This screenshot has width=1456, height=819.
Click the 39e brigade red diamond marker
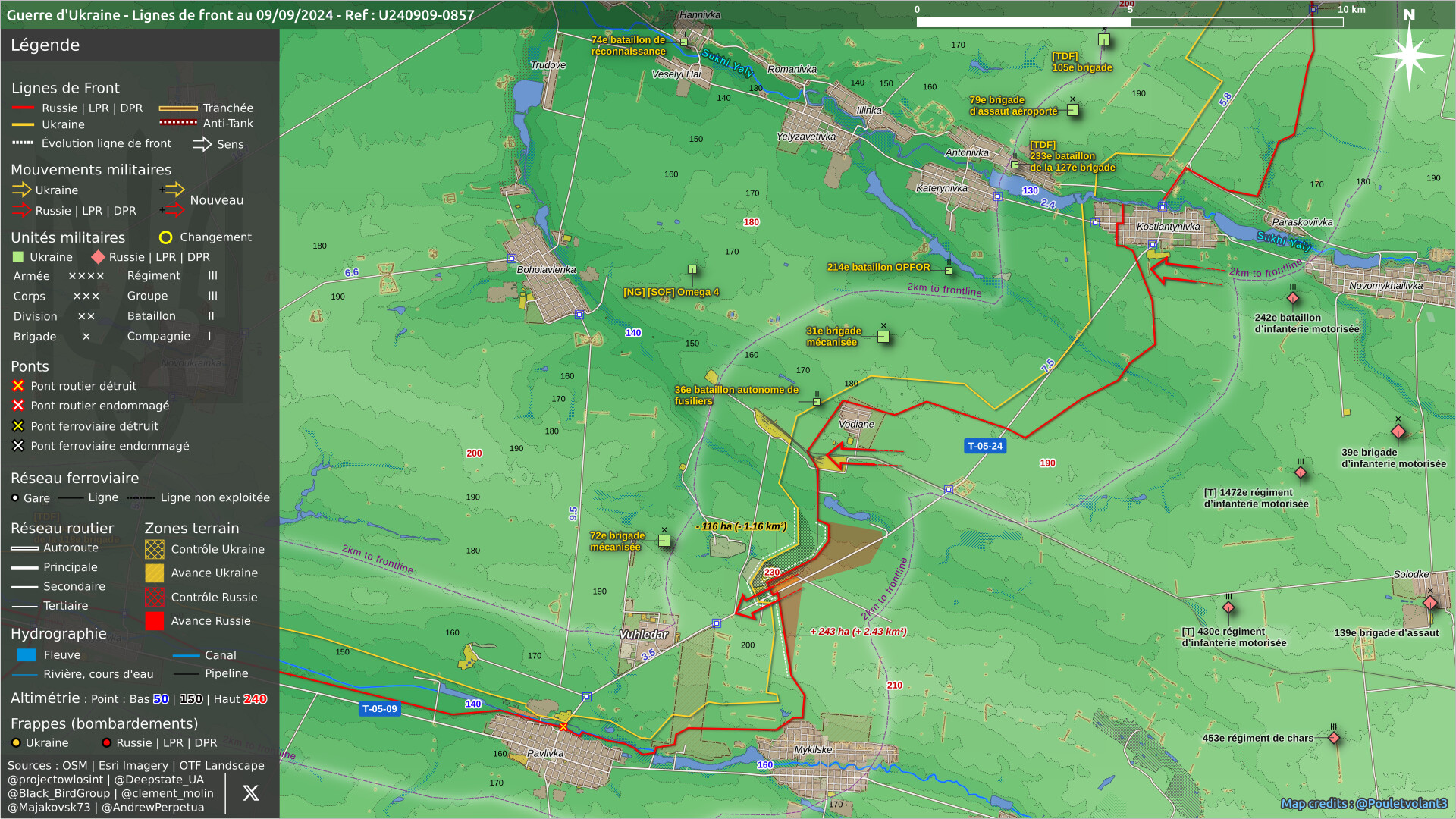pos(1398,431)
